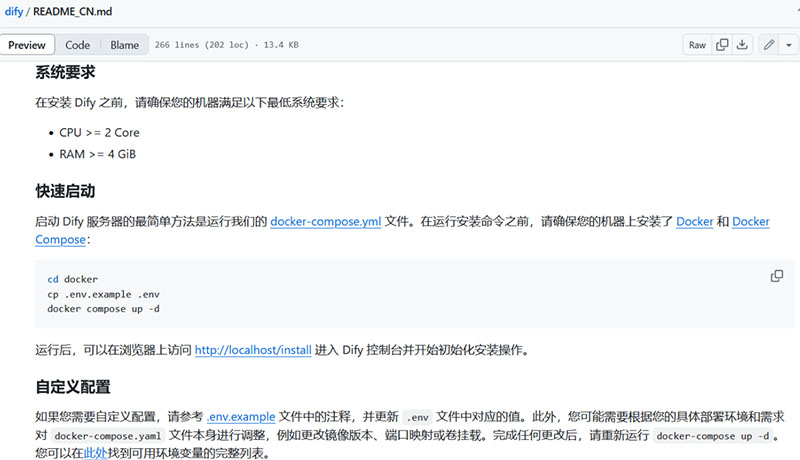
Task: Switch to Preview tab
Action: click(27, 45)
